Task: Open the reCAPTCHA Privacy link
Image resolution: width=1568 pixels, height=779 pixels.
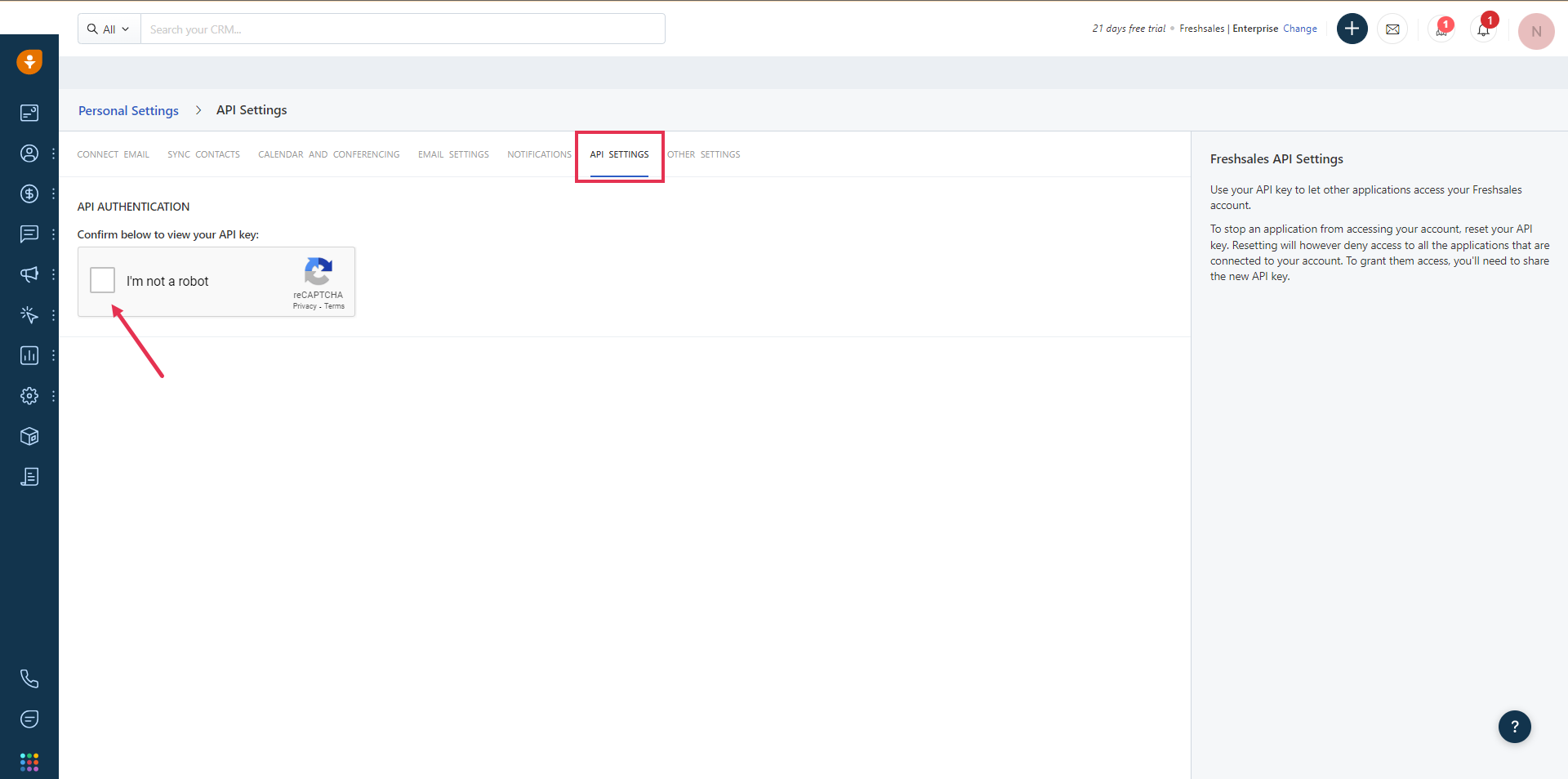Action: [x=305, y=306]
